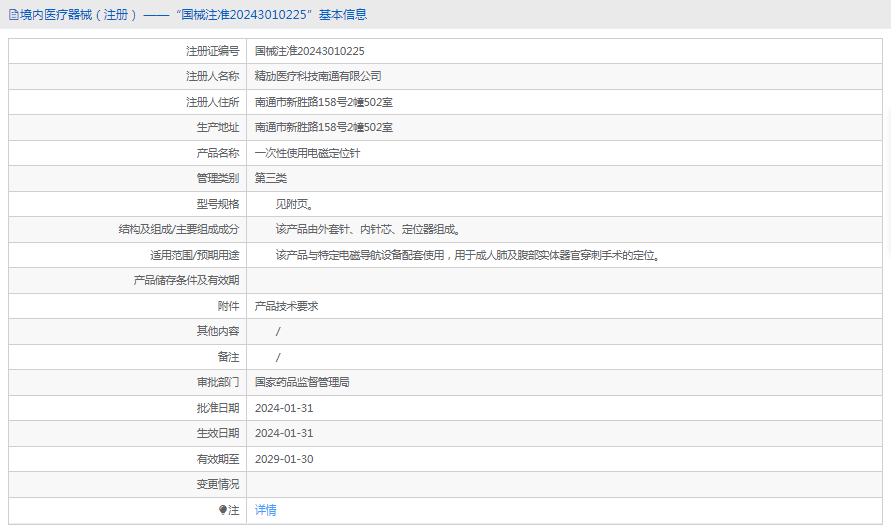The width and height of the screenshot is (891, 530).
Task: Click the 审批部门 label
Action: coord(218,382)
